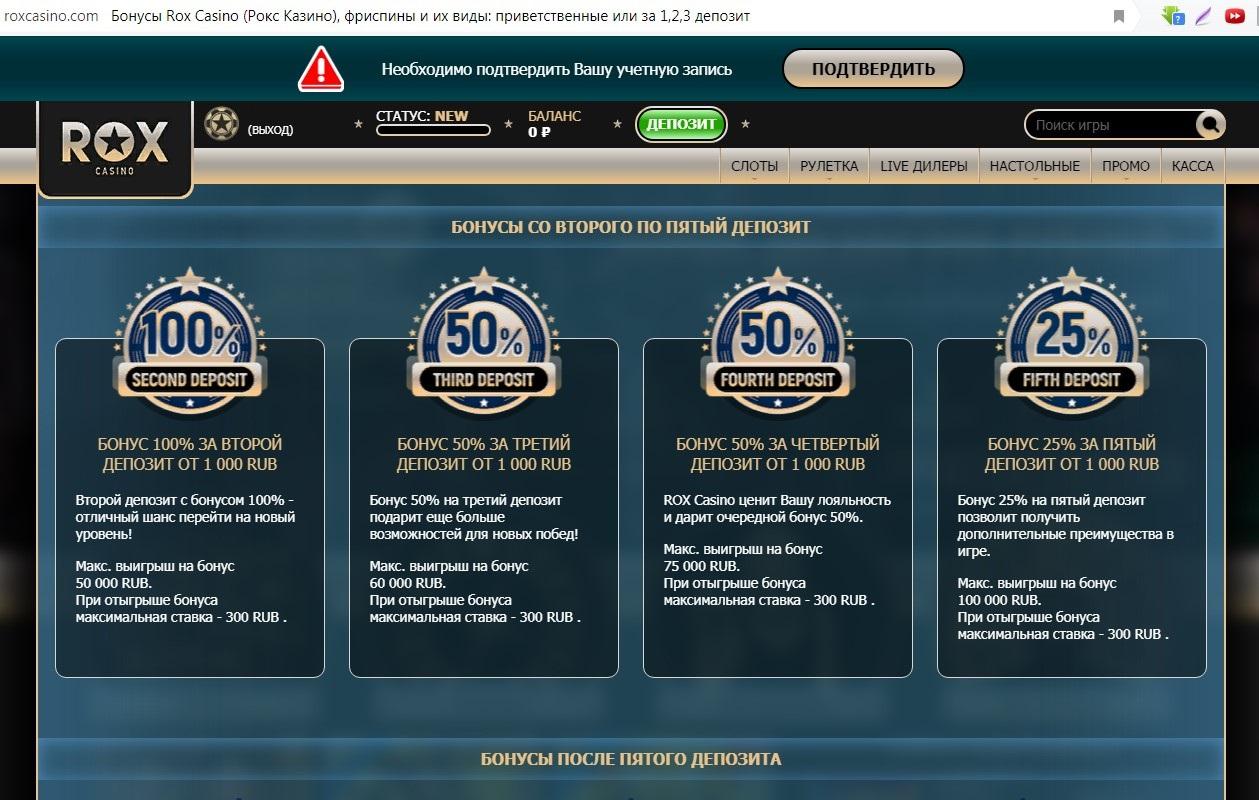Click the second deposit bonus description text
Image resolution: width=1259 pixels, height=800 pixels.
point(186,517)
